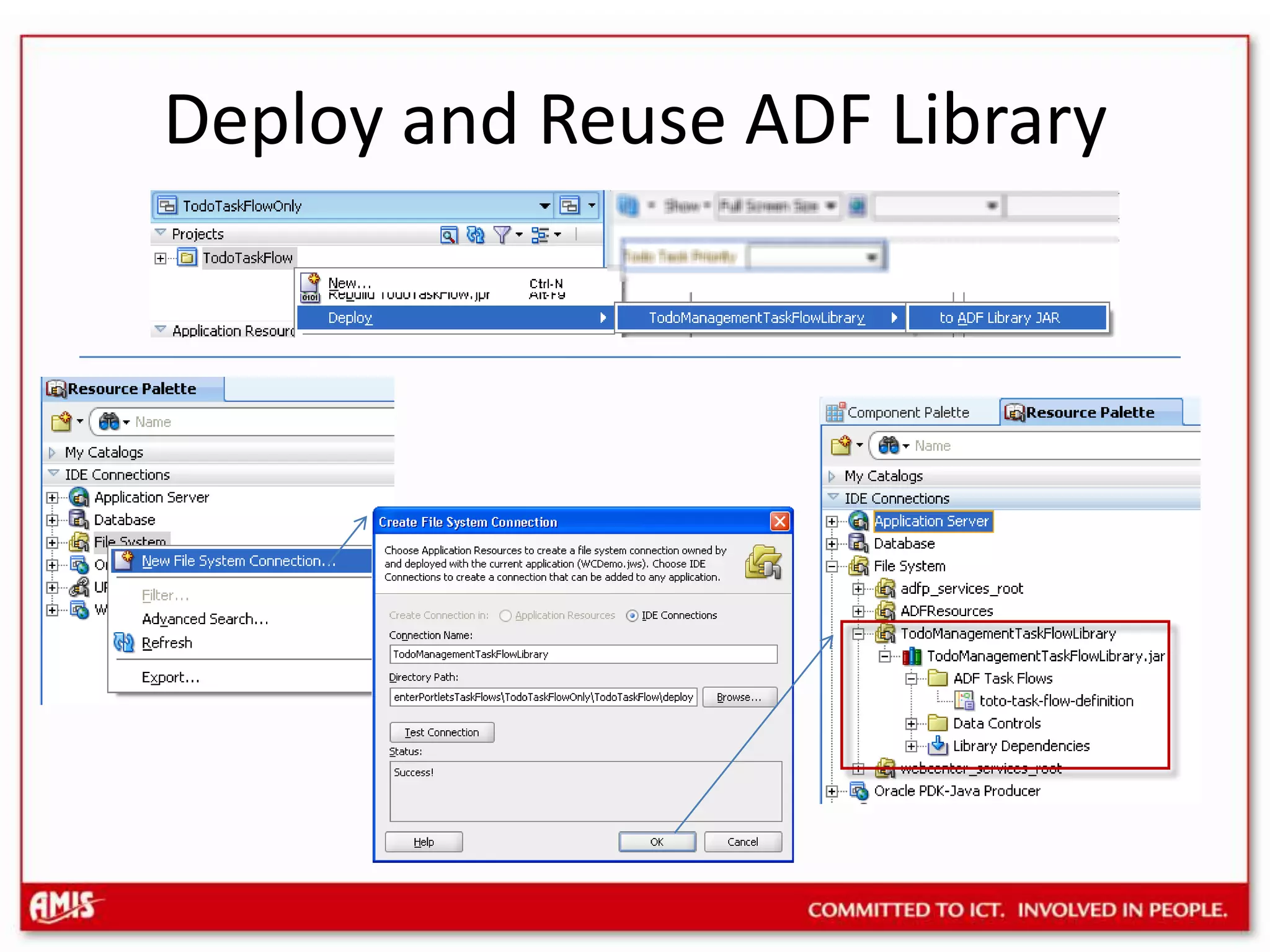Image resolution: width=1270 pixels, height=952 pixels.
Task: Click the Directory Path input field
Action: tap(543, 697)
